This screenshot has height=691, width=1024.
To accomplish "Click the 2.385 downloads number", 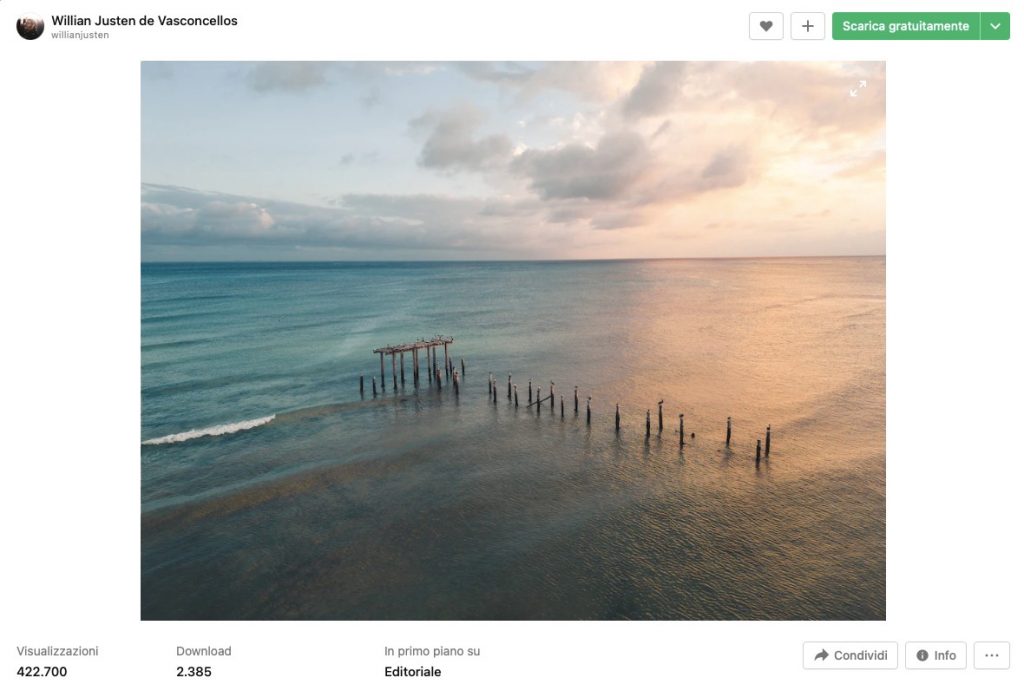I will point(194,672).
